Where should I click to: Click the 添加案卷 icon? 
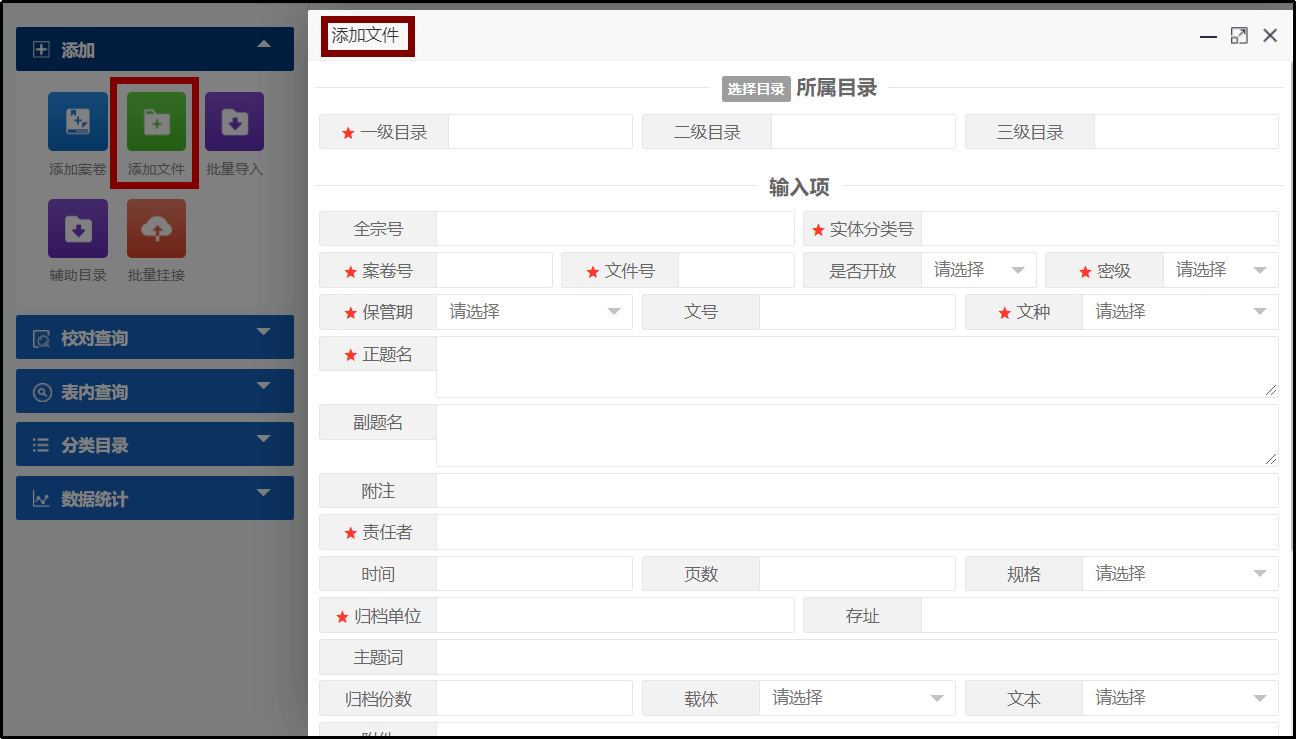78,122
